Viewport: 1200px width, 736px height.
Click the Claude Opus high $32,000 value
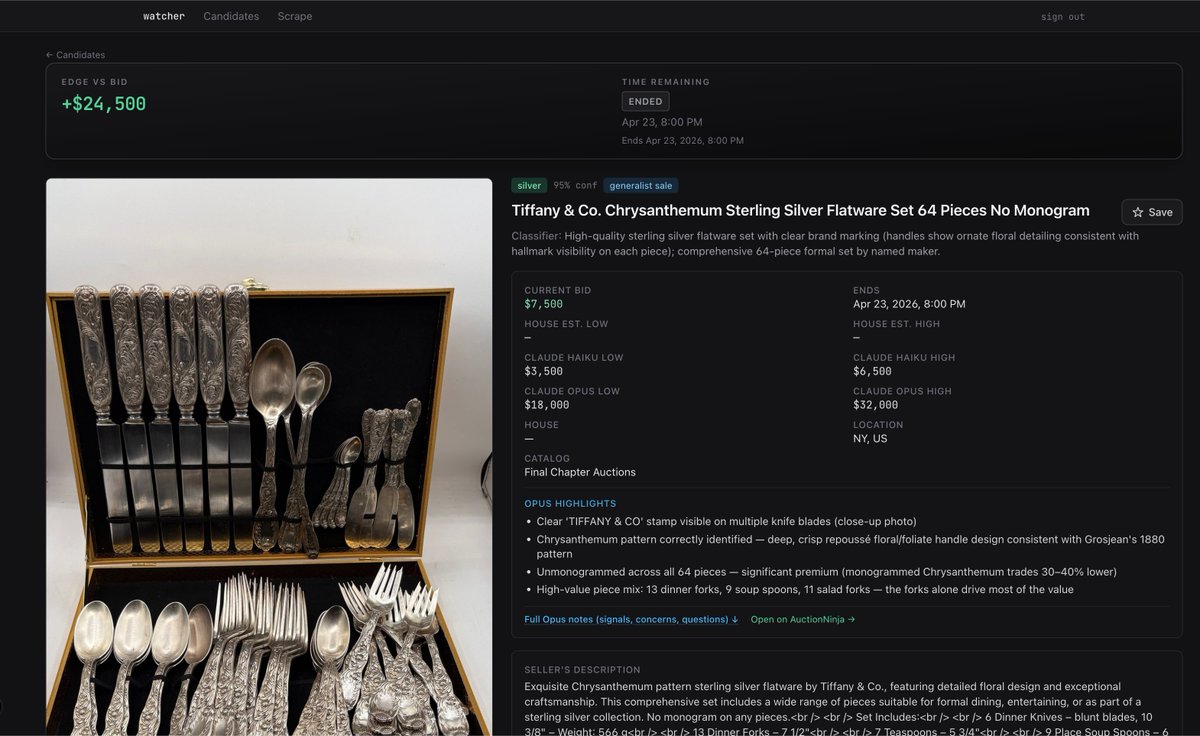[x=875, y=405]
